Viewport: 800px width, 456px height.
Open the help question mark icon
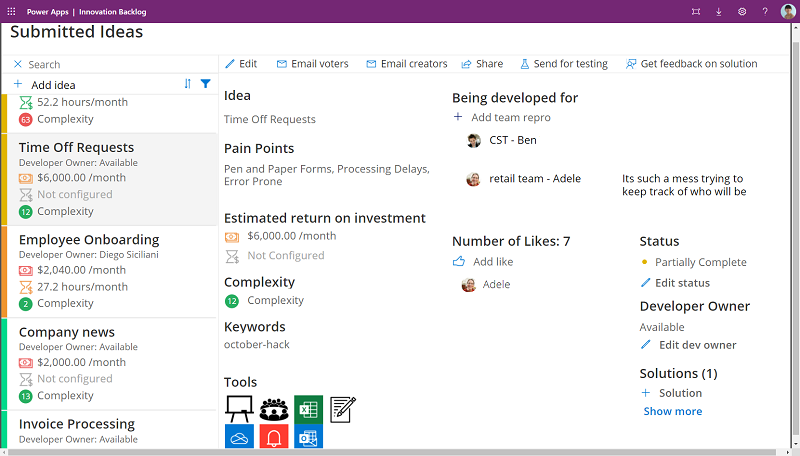(x=765, y=11)
